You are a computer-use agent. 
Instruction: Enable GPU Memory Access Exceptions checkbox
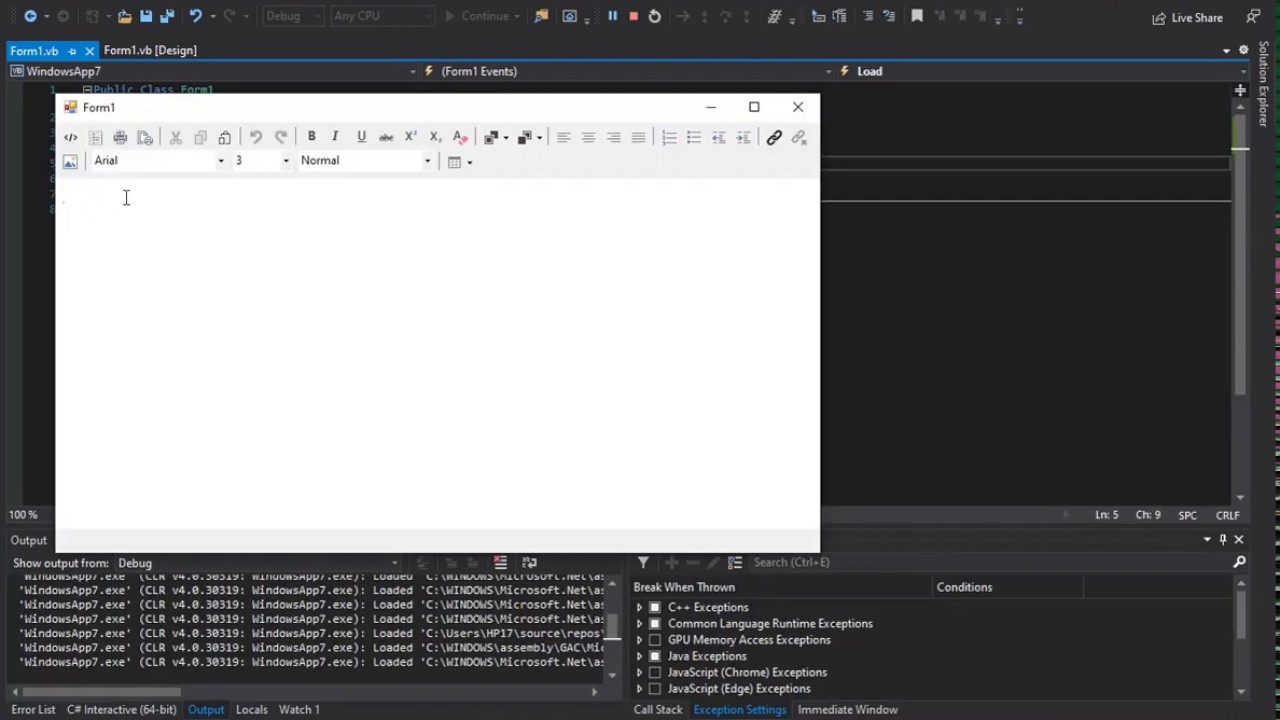pos(655,640)
